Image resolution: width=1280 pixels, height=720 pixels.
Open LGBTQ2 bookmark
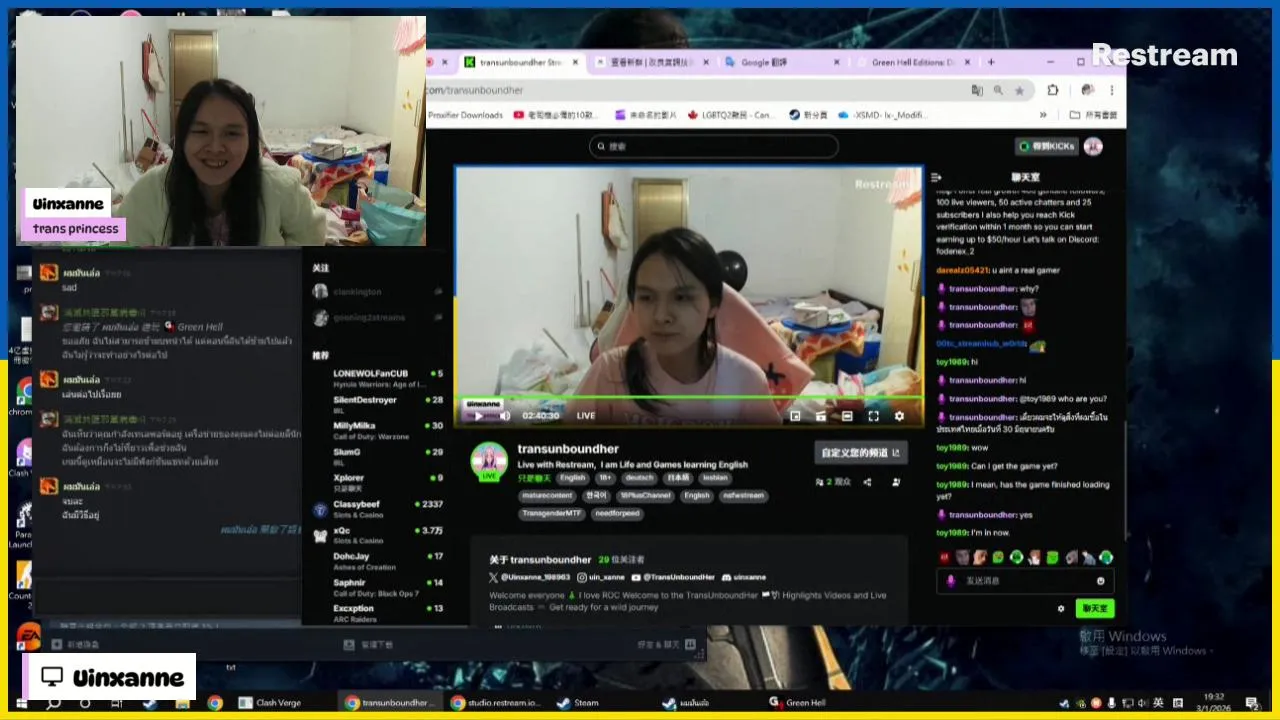click(730, 115)
